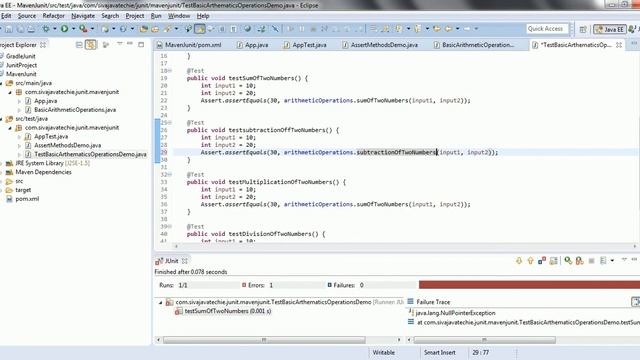This screenshot has width=640, height=360.
Task: Open the Edit menu
Action: (6, 16)
